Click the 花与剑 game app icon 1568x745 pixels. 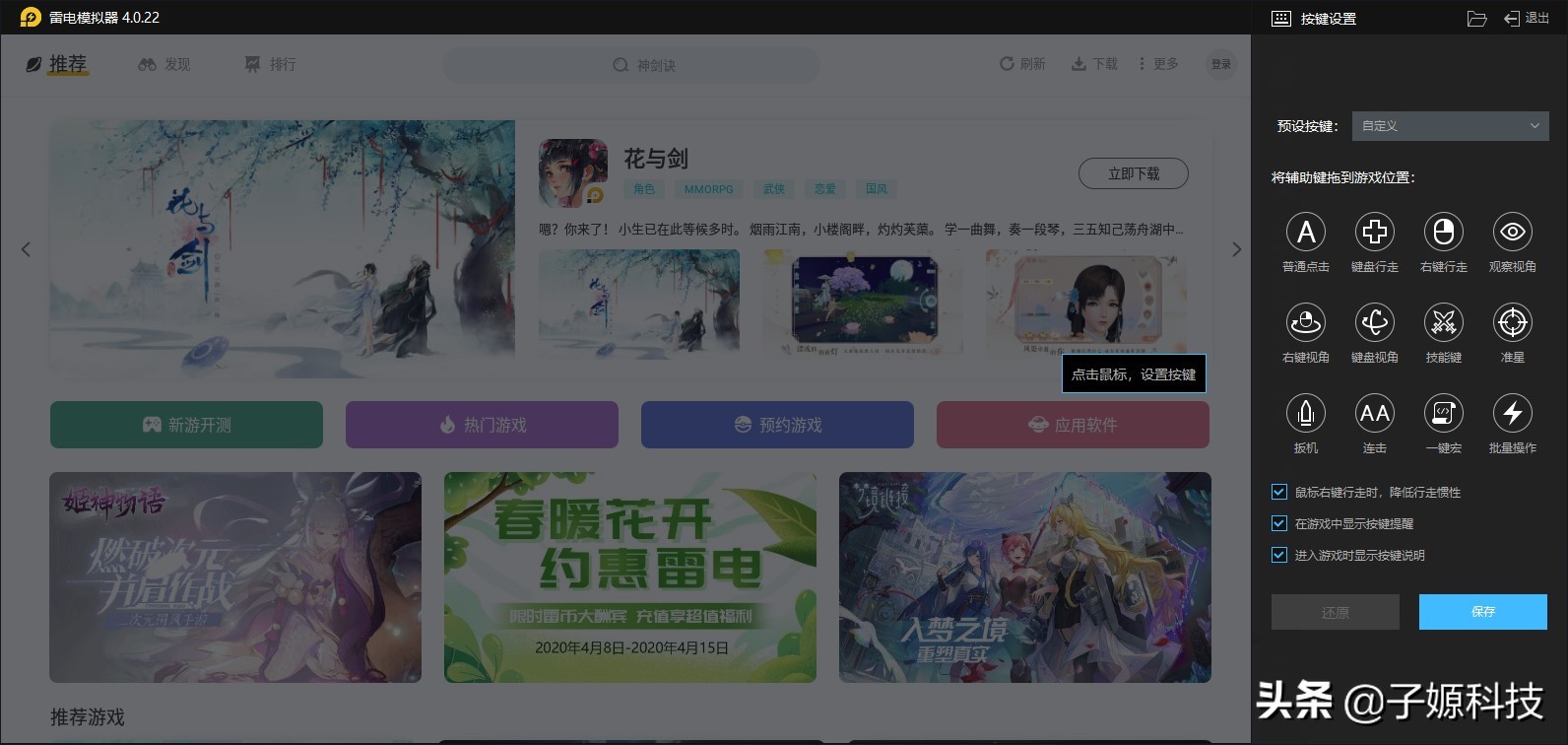pyautogui.click(x=573, y=172)
